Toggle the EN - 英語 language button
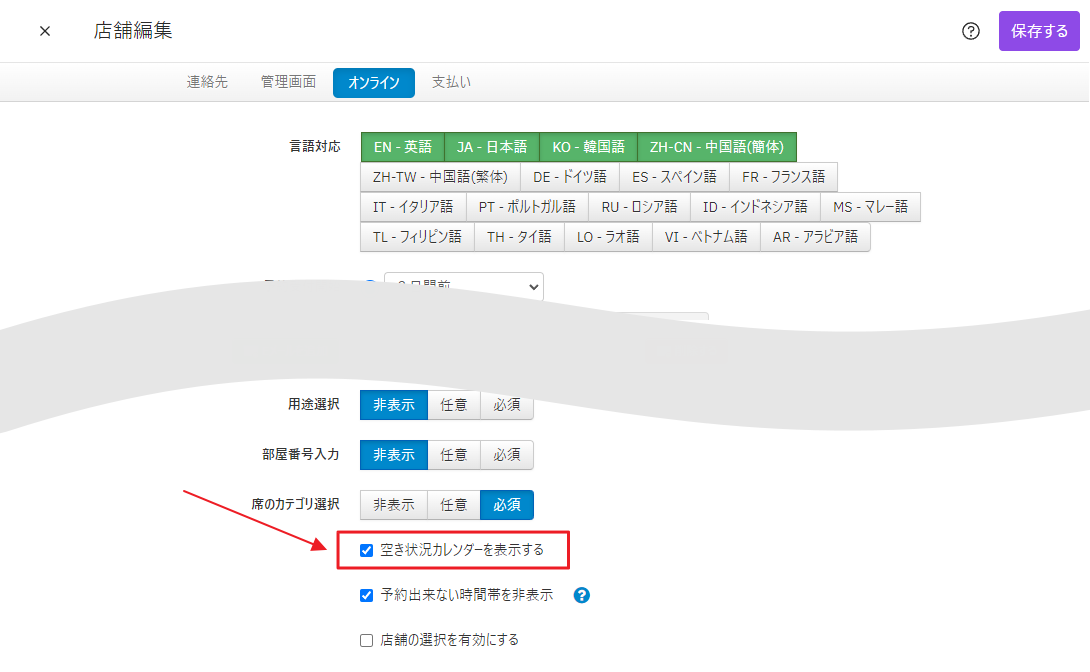The height and width of the screenshot is (672, 1090). (402, 147)
